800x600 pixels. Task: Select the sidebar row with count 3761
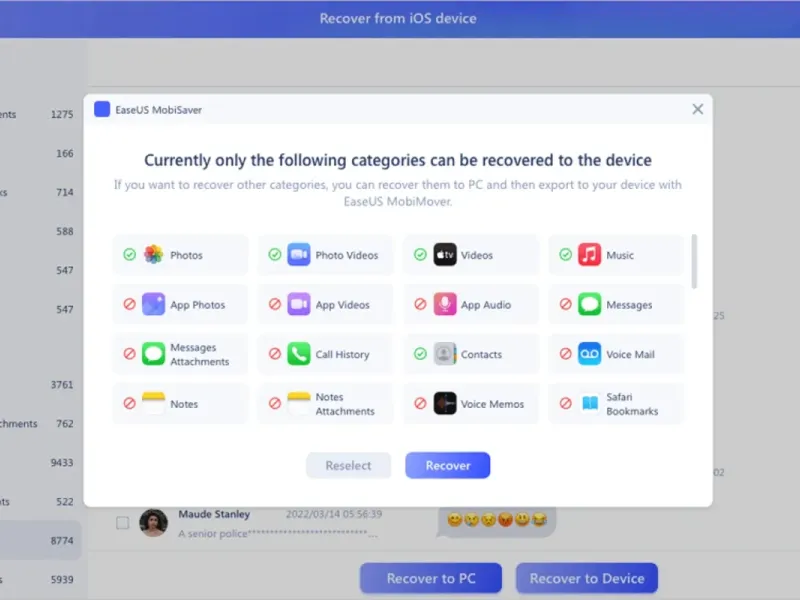click(x=41, y=384)
